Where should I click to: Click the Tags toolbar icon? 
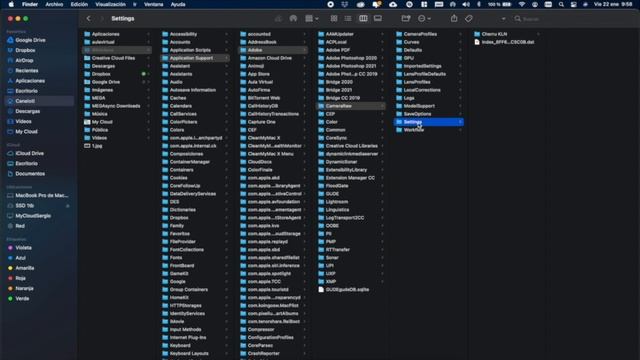coord(469,19)
